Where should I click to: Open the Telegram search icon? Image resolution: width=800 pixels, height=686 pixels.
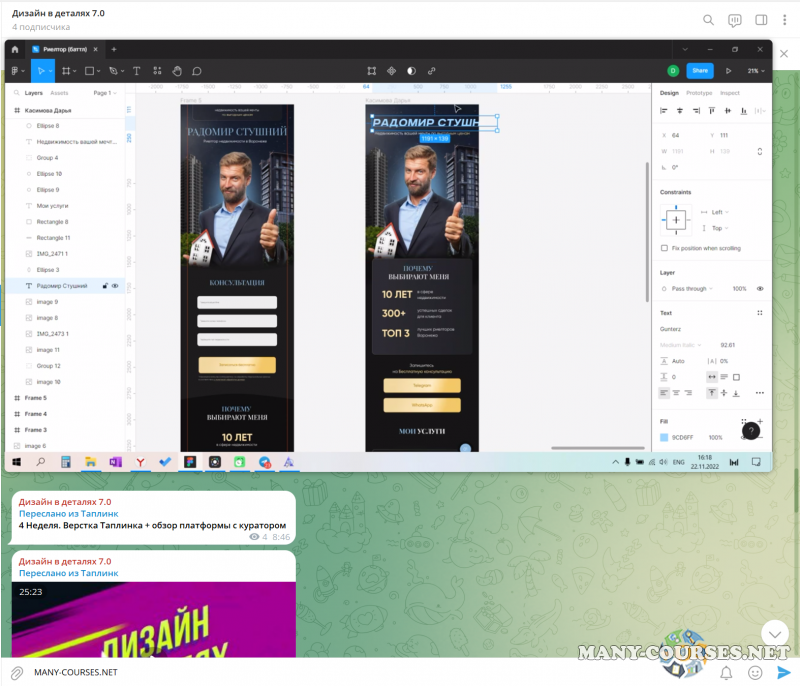709,20
